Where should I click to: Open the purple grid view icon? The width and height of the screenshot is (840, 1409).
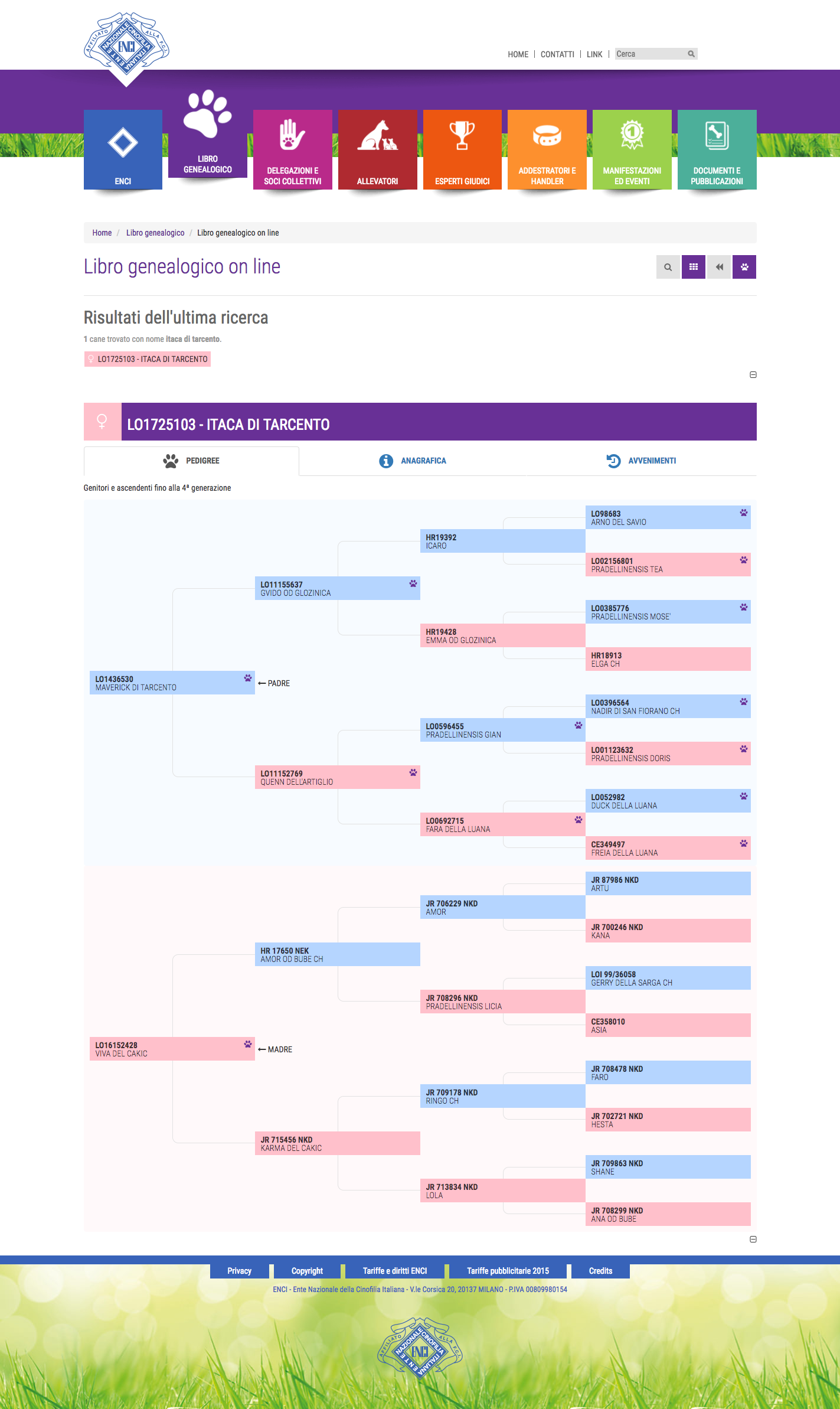(694, 267)
